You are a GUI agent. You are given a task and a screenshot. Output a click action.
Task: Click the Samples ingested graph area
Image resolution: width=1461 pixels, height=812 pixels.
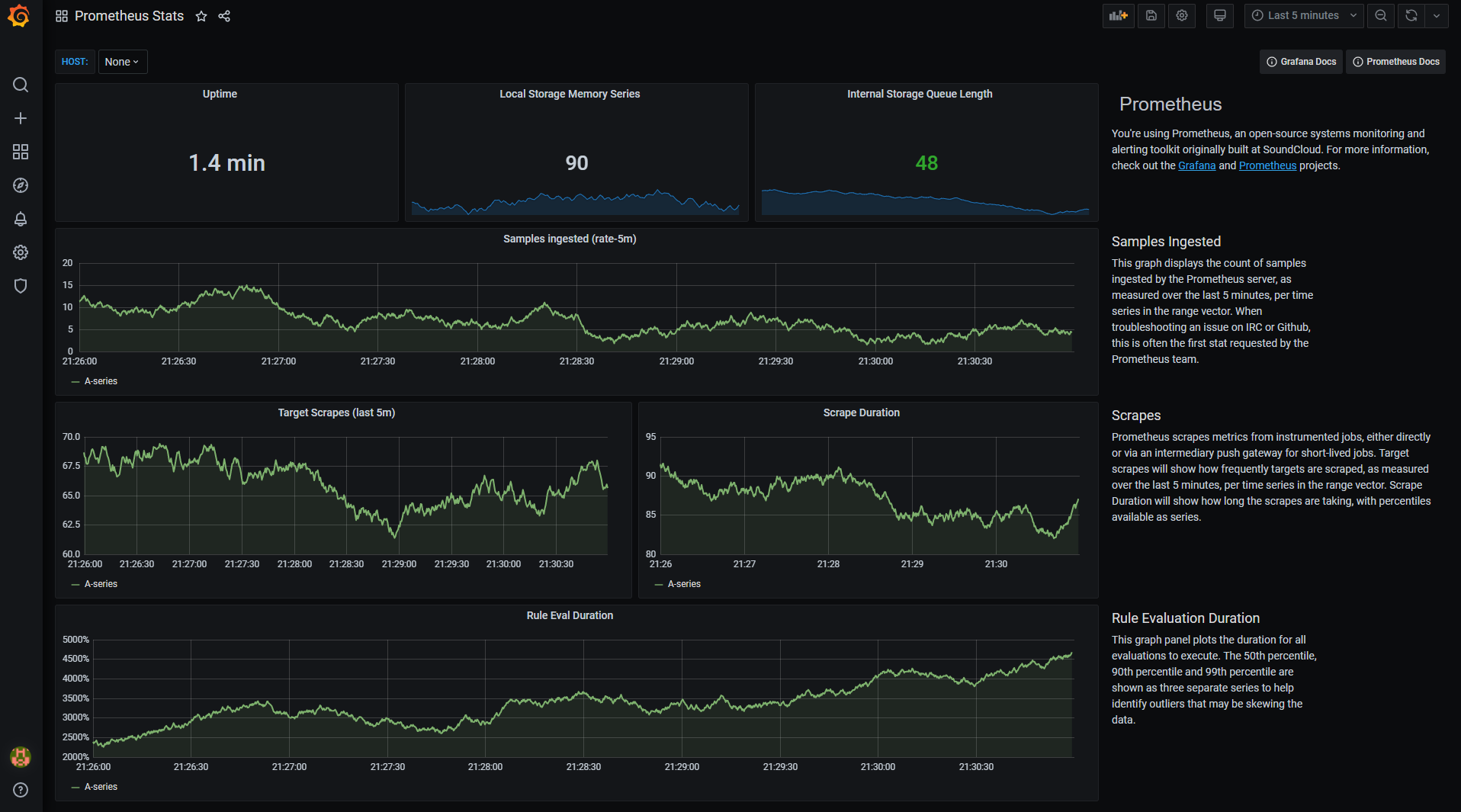point(576,307)
